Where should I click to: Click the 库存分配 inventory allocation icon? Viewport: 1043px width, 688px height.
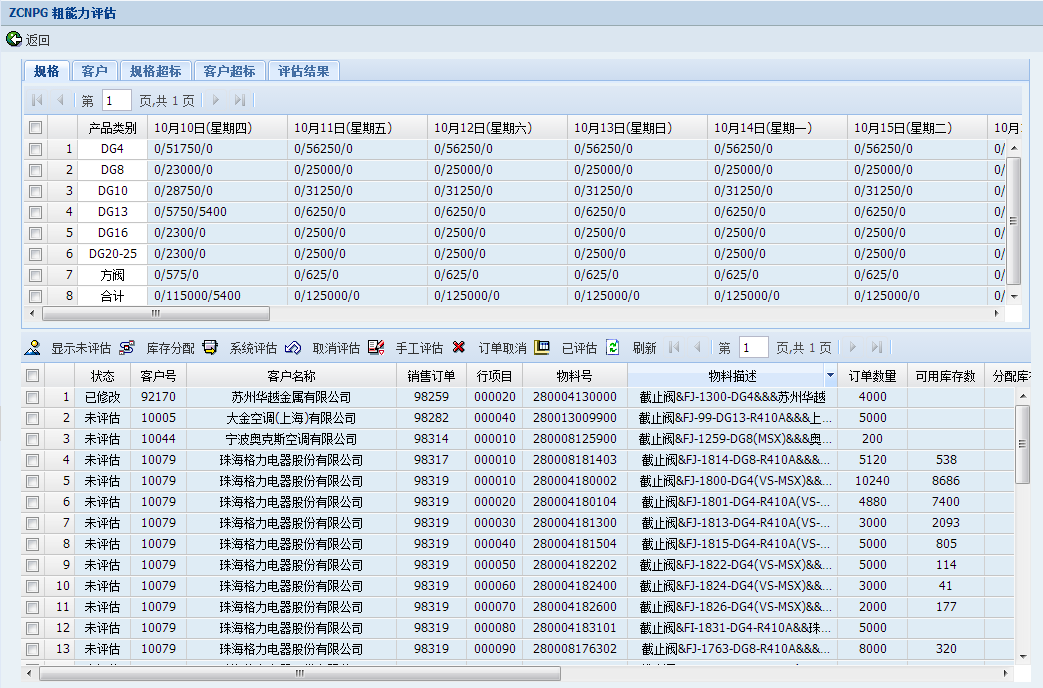pyautogui.click(x=127, y=348)
